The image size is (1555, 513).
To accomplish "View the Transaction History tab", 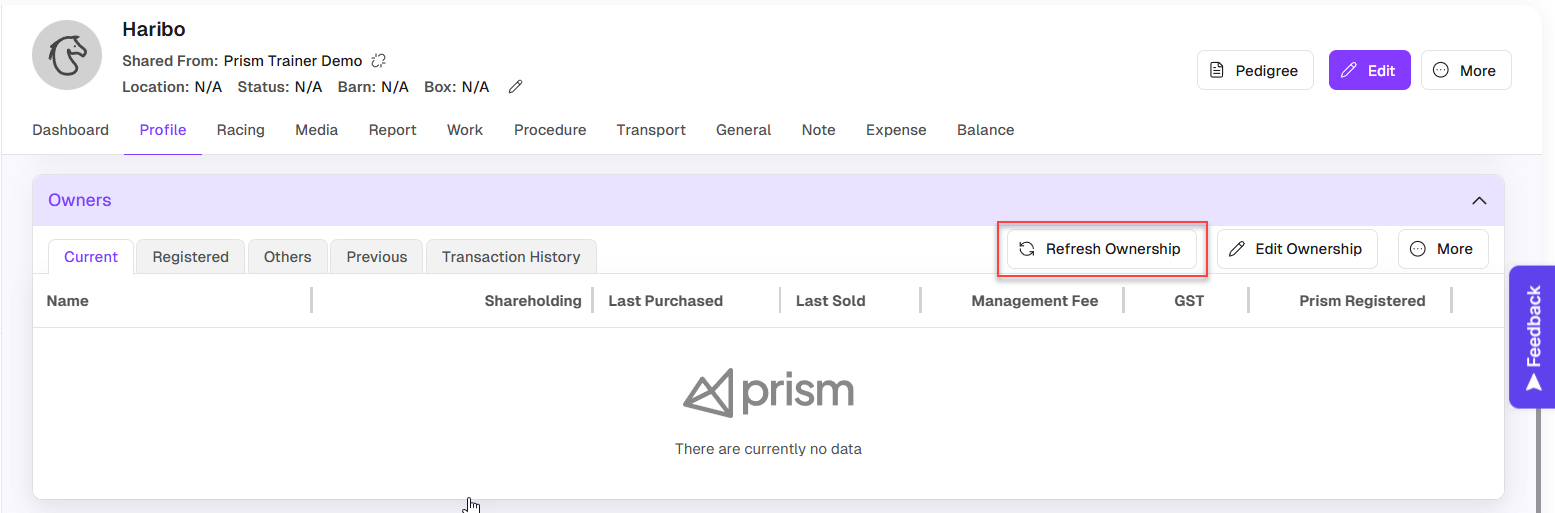I will (510, 257).
